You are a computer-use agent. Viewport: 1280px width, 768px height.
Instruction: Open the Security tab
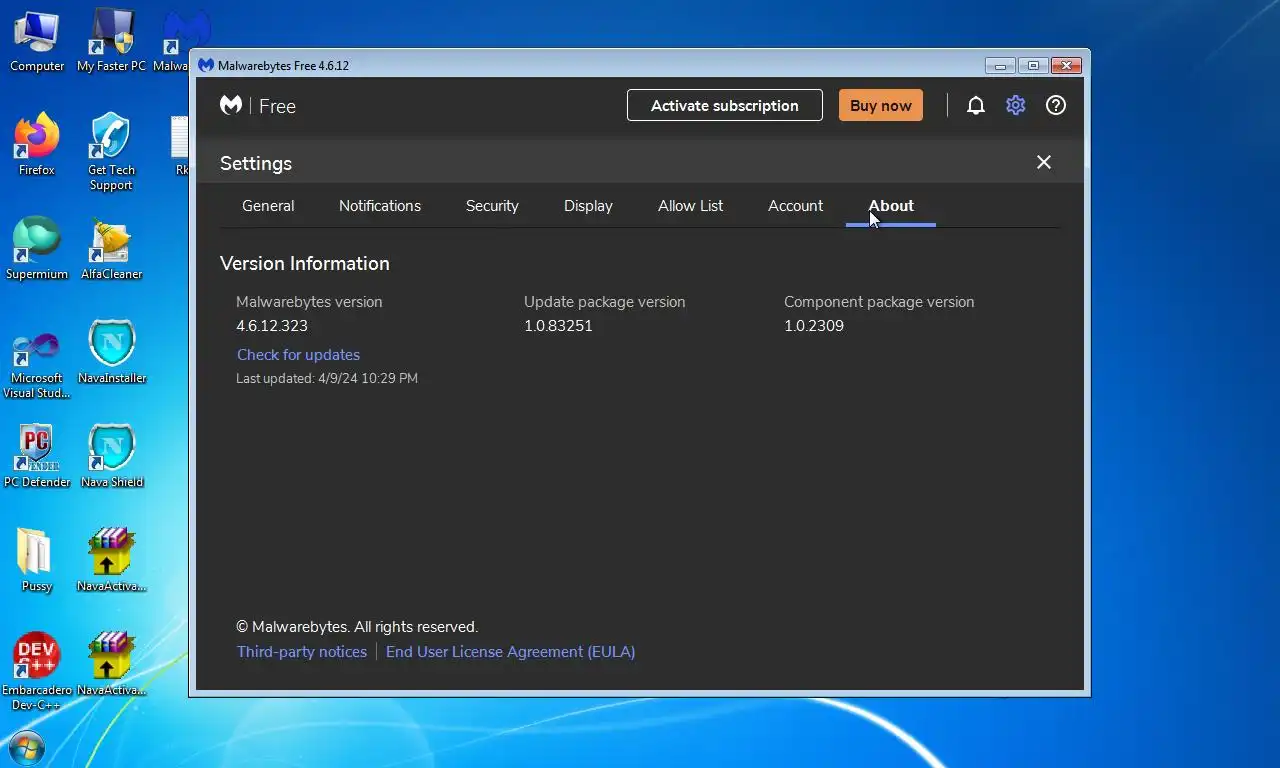pyautogui.click(x=492, y=206)
